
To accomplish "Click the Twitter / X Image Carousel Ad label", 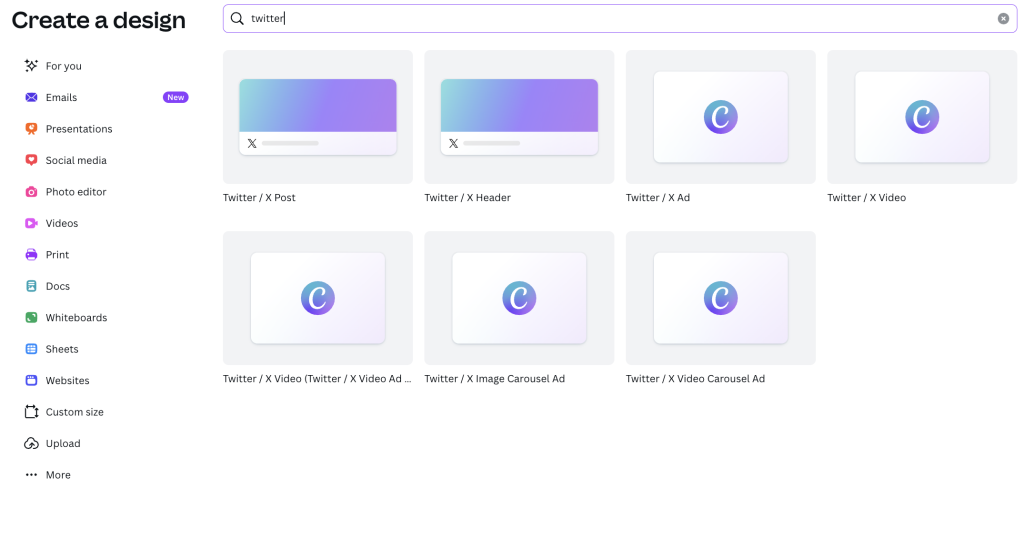I will tap(494, 379).
